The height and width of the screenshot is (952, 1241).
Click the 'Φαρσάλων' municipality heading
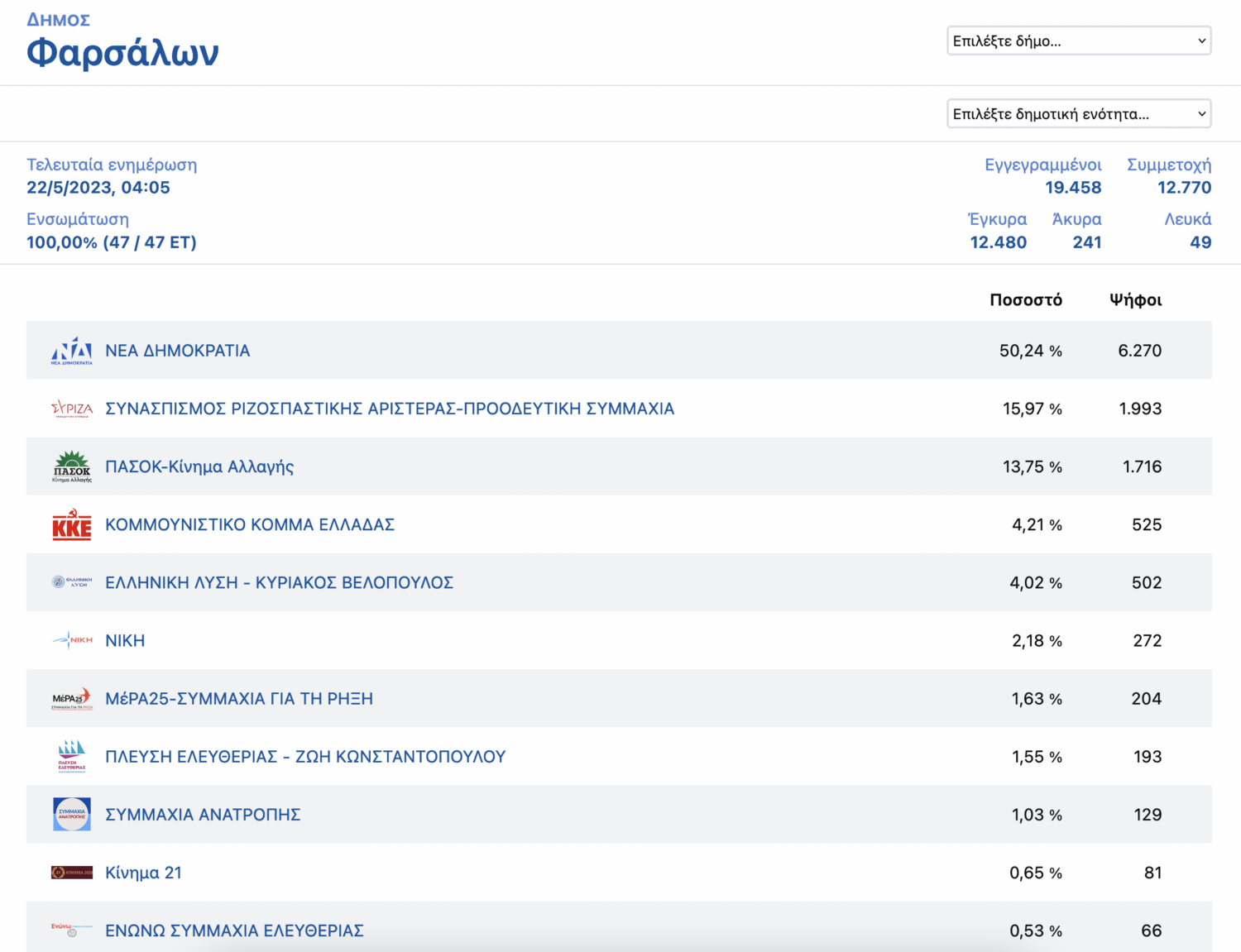(122, 54)
